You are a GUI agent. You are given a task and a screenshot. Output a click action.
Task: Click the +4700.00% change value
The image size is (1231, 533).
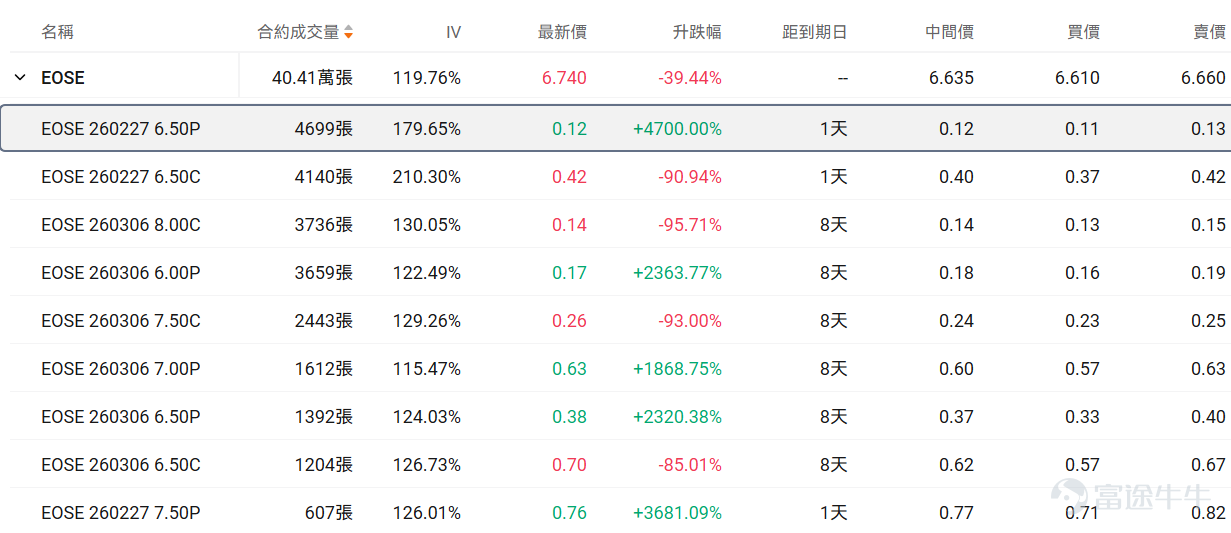coord(677,129)
